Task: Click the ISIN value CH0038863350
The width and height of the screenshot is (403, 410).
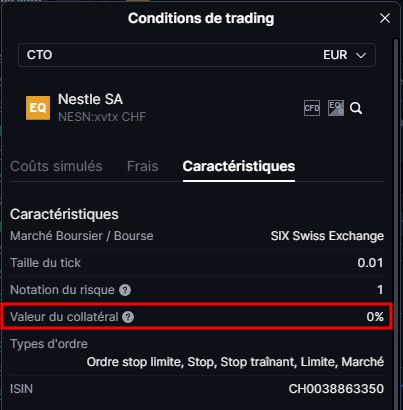Action: [x=336, y=389]
